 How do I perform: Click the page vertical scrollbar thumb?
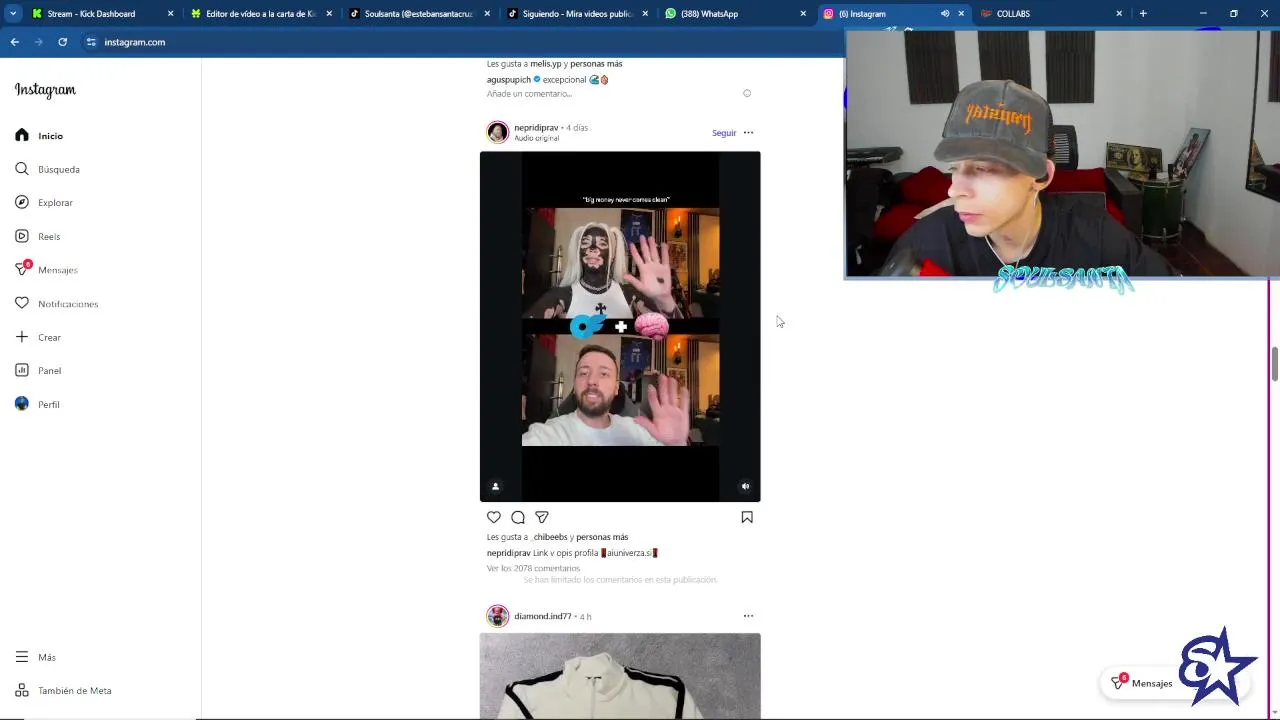pyautogui.click(x=1274, y=364)
